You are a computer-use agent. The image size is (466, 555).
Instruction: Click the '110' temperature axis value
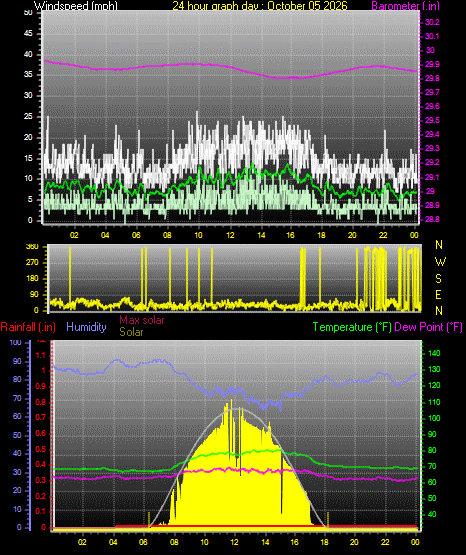(434, 402)
